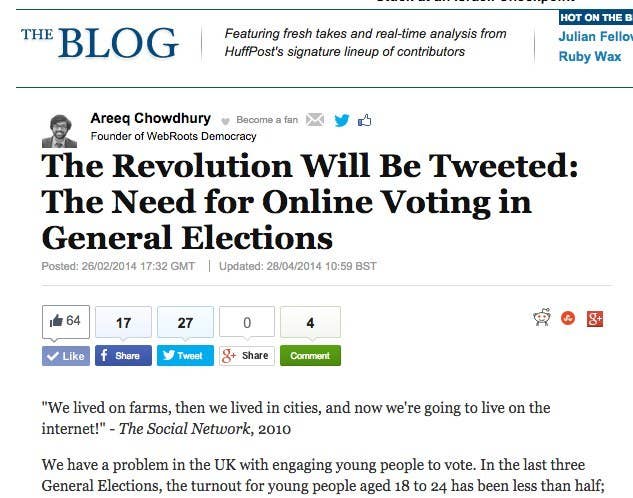Click THE BLOG logo header

(x=100, y=42)
